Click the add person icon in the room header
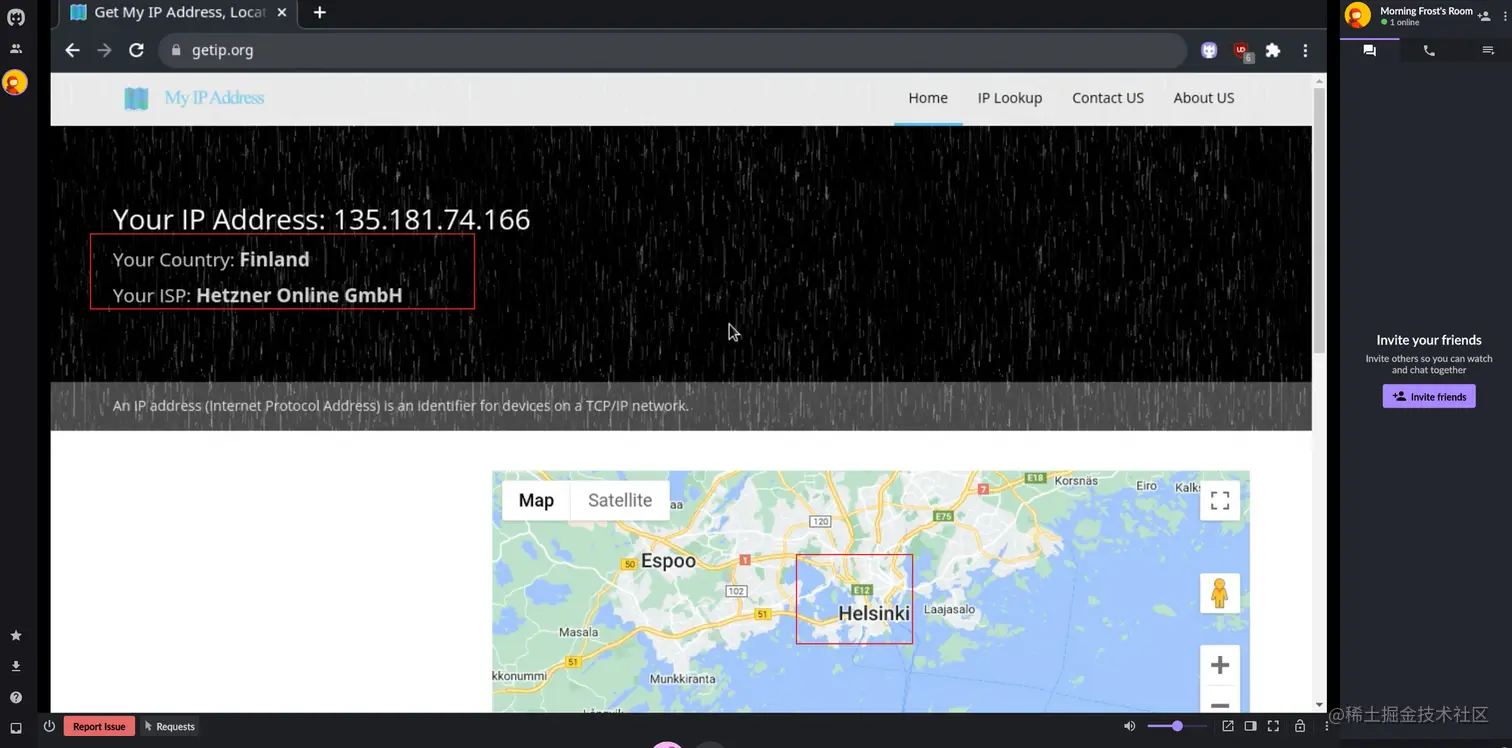 coord(1485,16)
